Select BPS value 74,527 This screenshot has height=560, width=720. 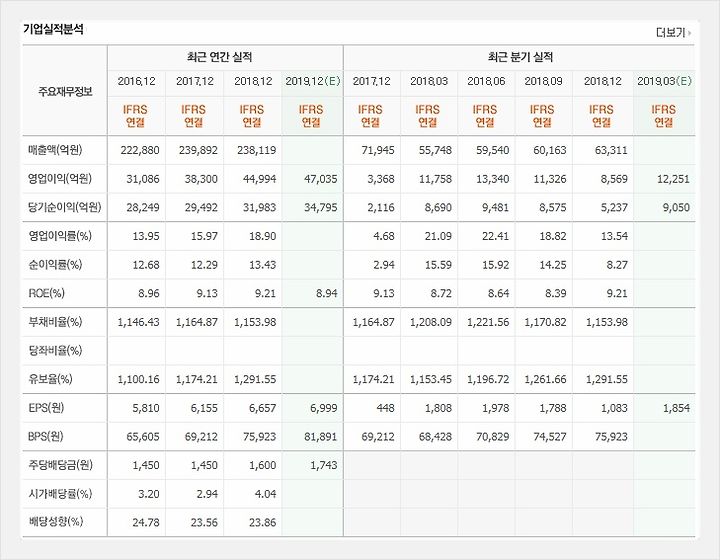pos(550,437)
